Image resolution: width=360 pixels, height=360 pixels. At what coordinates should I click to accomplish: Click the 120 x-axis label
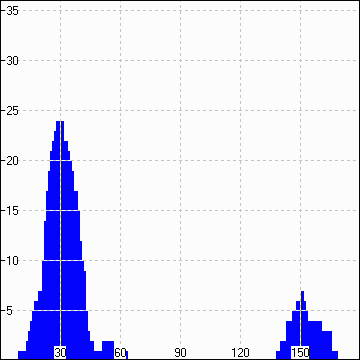[240, 353]
